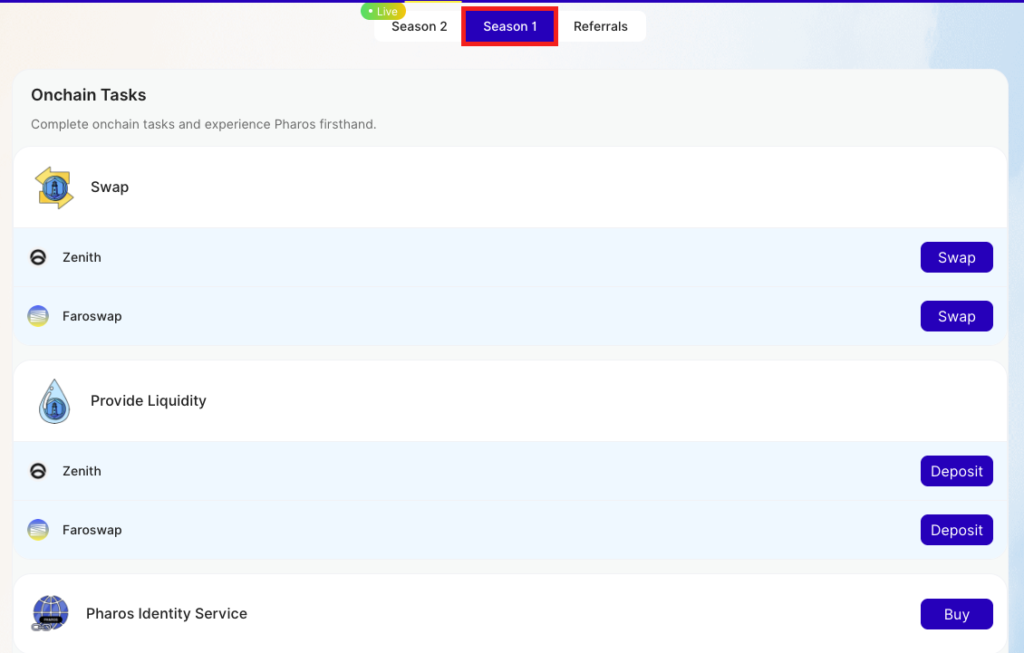Image resolution: width=1024 pixels, height=653 pixels.
Task: Hit the Deposit button for Faroswap
Action: point(956,530)
